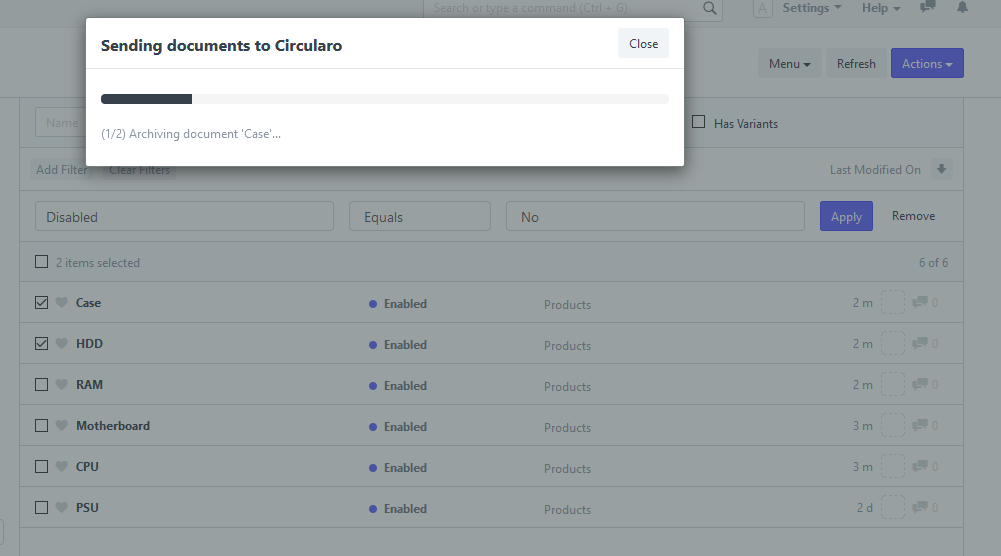The width and height of the screenshot is (1001, 556).
Task: Open the PSU item link
Action: [x=87, y=507]
